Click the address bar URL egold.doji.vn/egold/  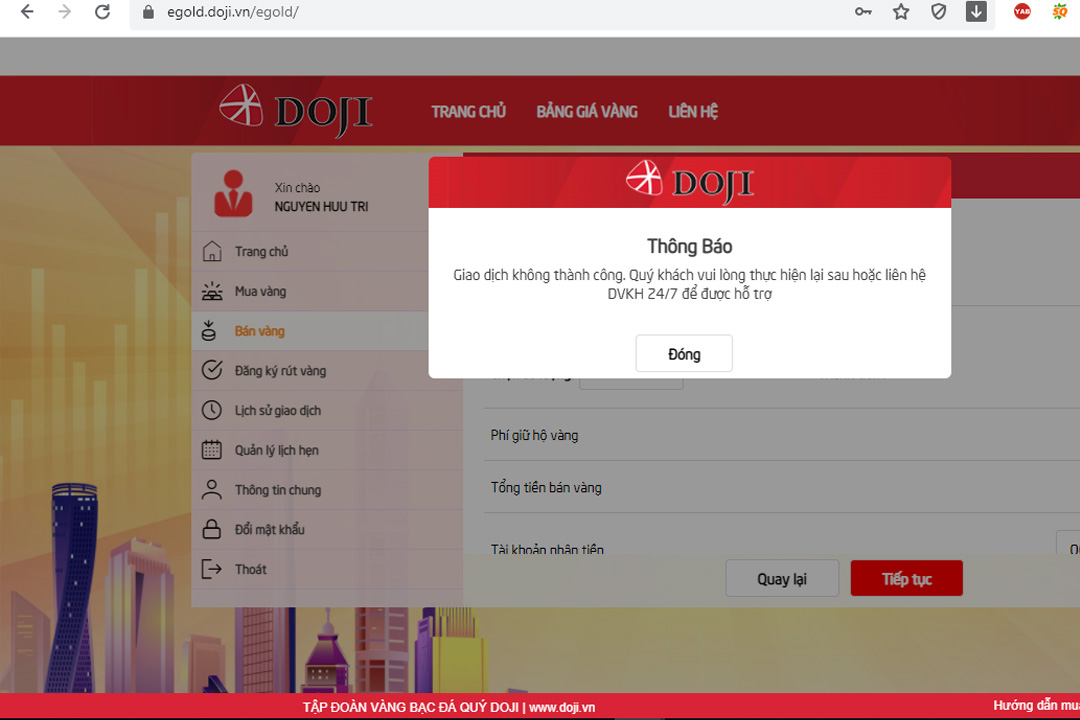pos(233,12)
